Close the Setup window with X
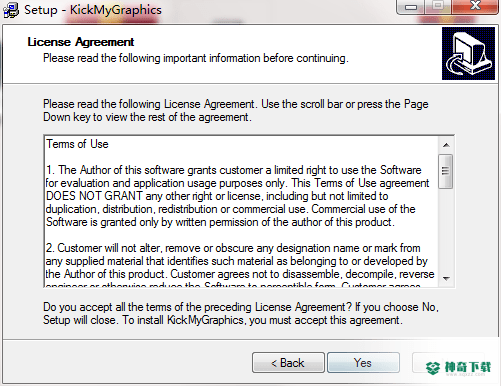Screen dimensions: 501x386 pos(475,7)
